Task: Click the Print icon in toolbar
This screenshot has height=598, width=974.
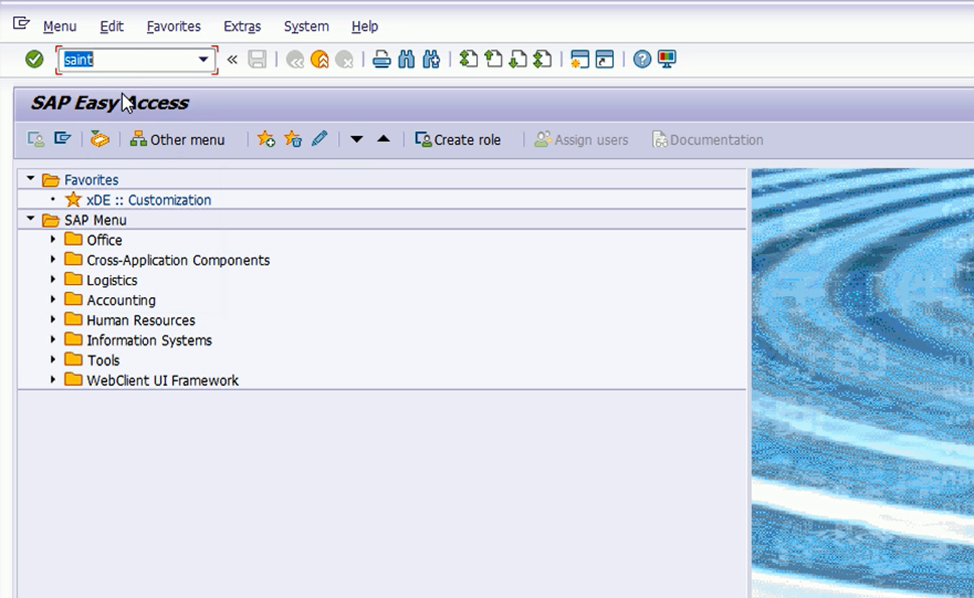Action: click(381, 60)
